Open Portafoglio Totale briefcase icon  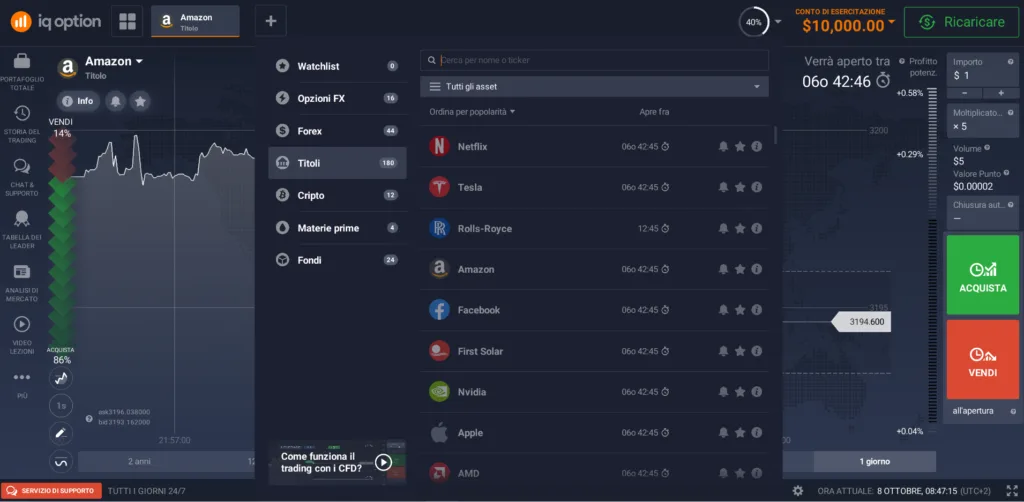pos(22,61)
